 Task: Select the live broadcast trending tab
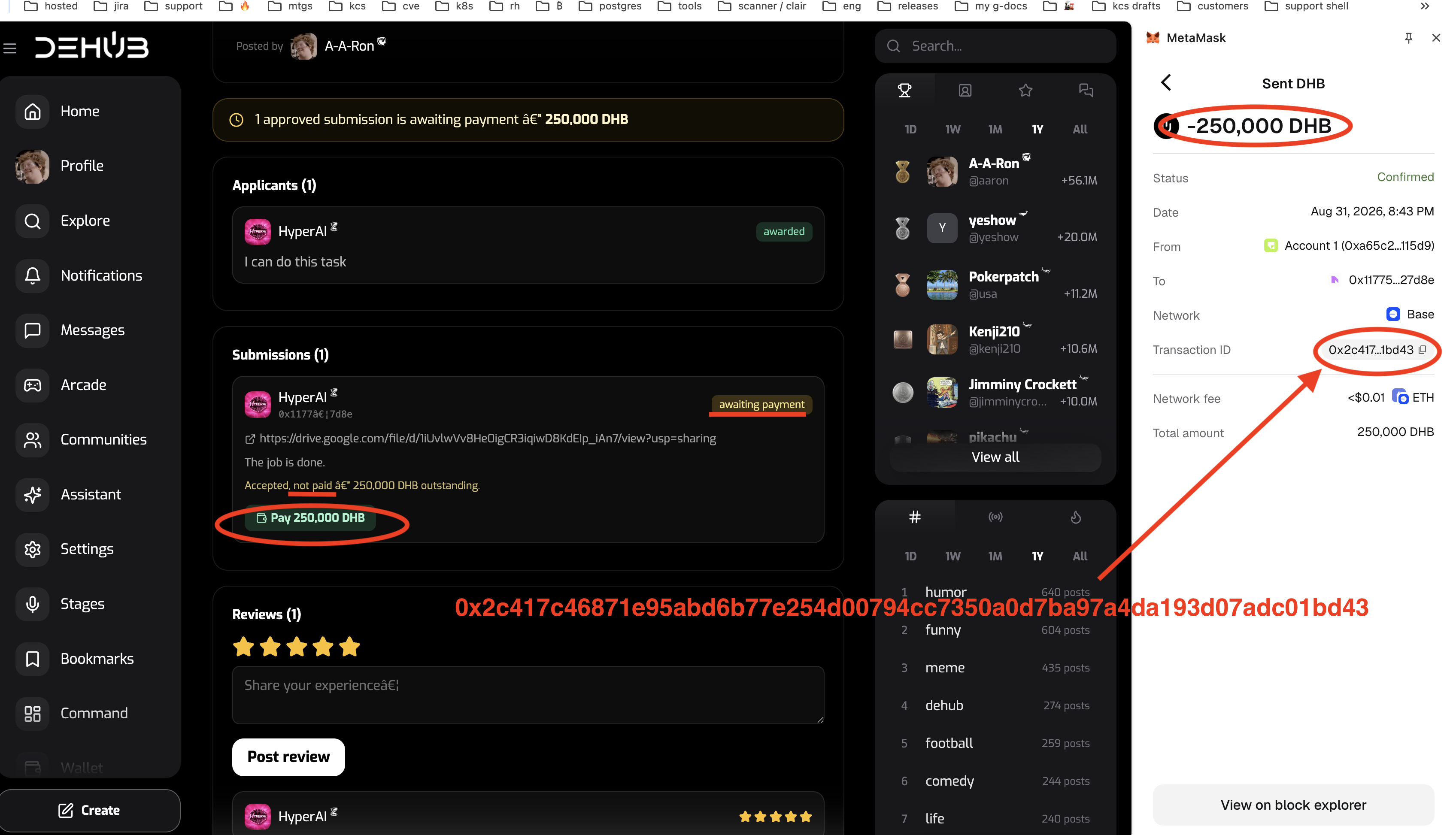(x=995, y=517)
